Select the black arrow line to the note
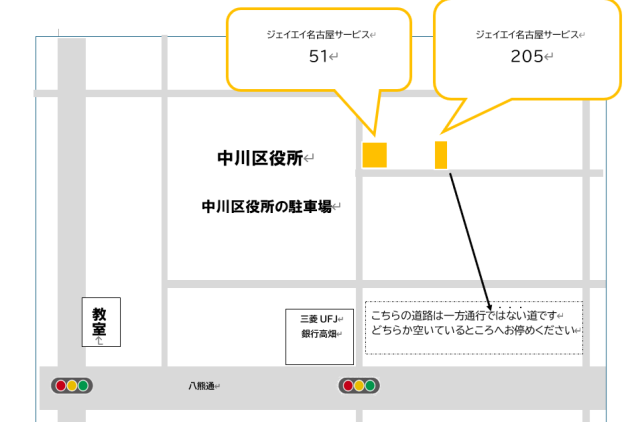 [470, 241]
